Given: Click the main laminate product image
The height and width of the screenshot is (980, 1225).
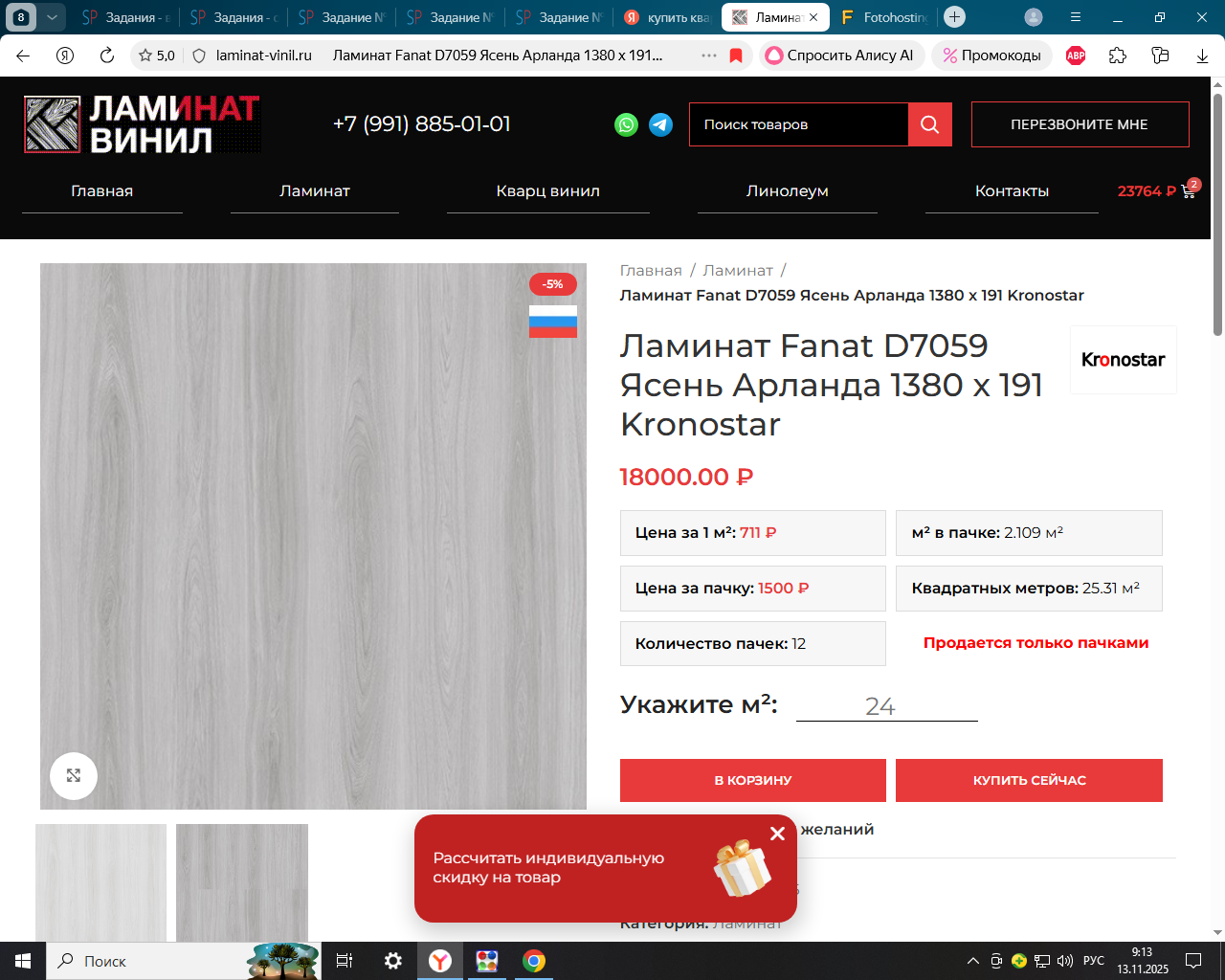Looking at the screenshot, I should coord(313,536).
